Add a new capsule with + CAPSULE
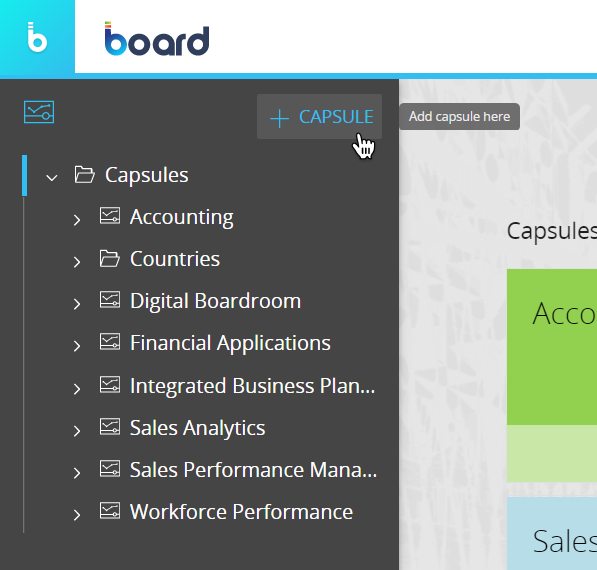The height and width of the screenshot is (570, 597). [x=319, y=117]
